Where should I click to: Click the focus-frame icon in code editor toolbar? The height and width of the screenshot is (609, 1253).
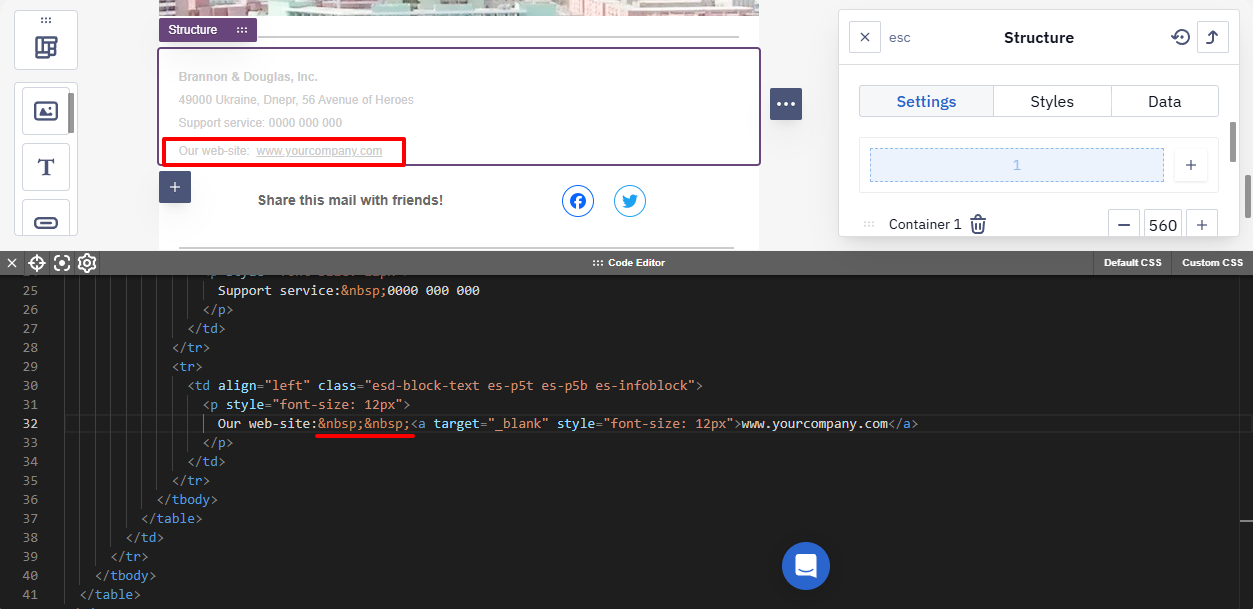tap(62, 263)
